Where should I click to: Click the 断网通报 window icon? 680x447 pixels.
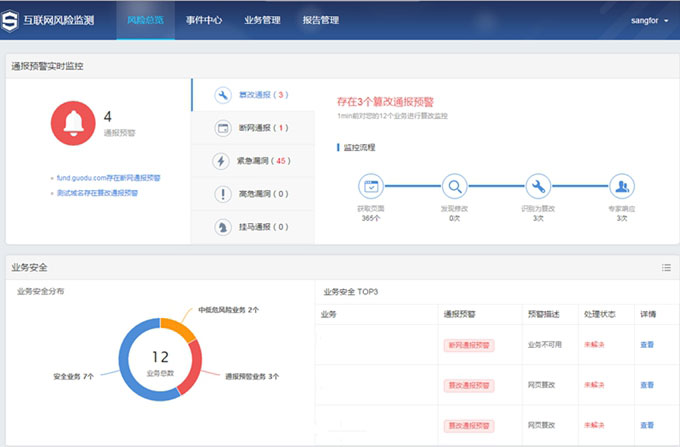tap(223, 128)
